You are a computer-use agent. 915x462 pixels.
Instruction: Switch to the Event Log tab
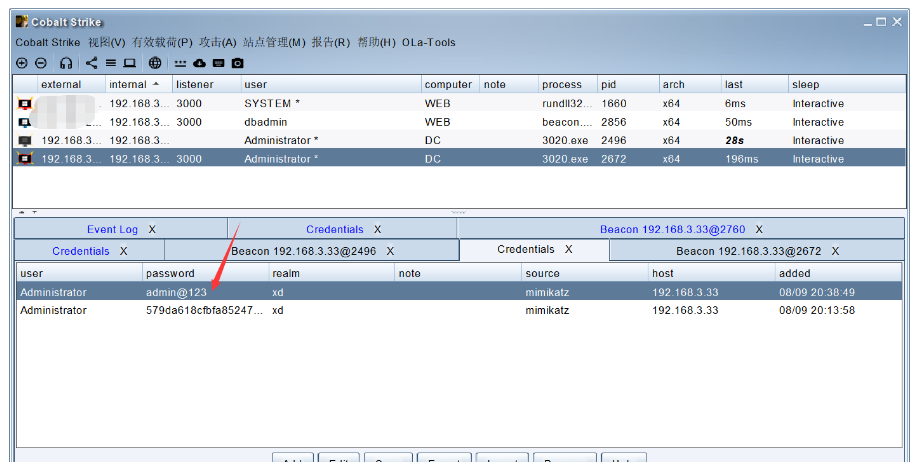(112, 229)
